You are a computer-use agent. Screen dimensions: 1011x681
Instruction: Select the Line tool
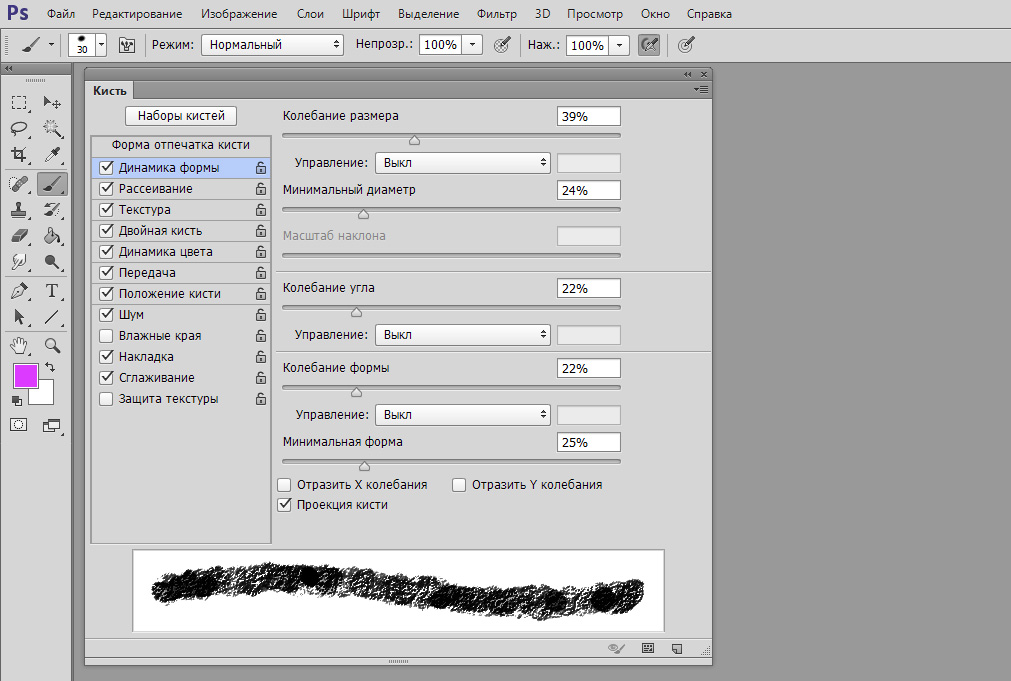(x=52, y=317)
